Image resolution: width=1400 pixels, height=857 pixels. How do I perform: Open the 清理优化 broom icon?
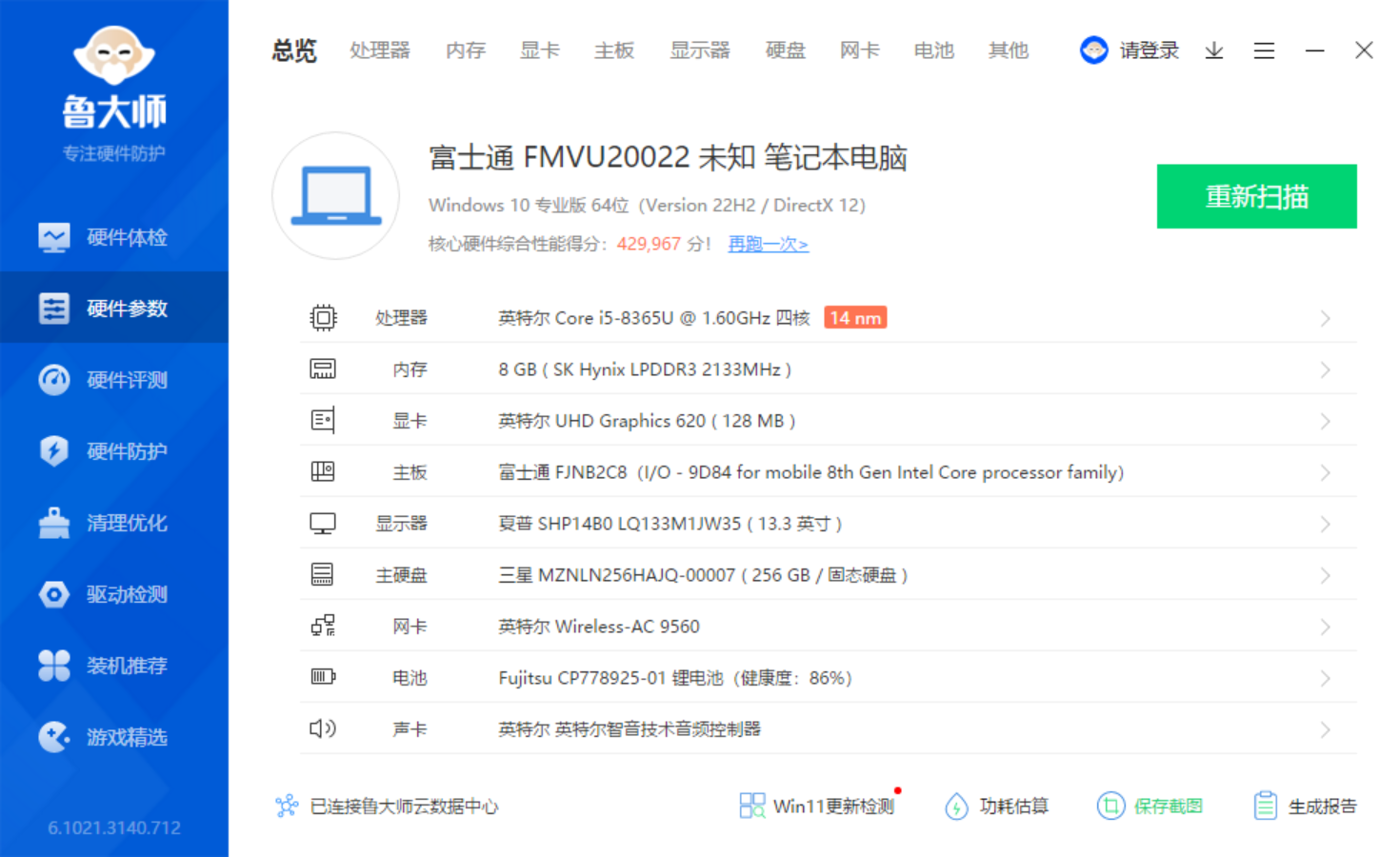tap(54, 523)
